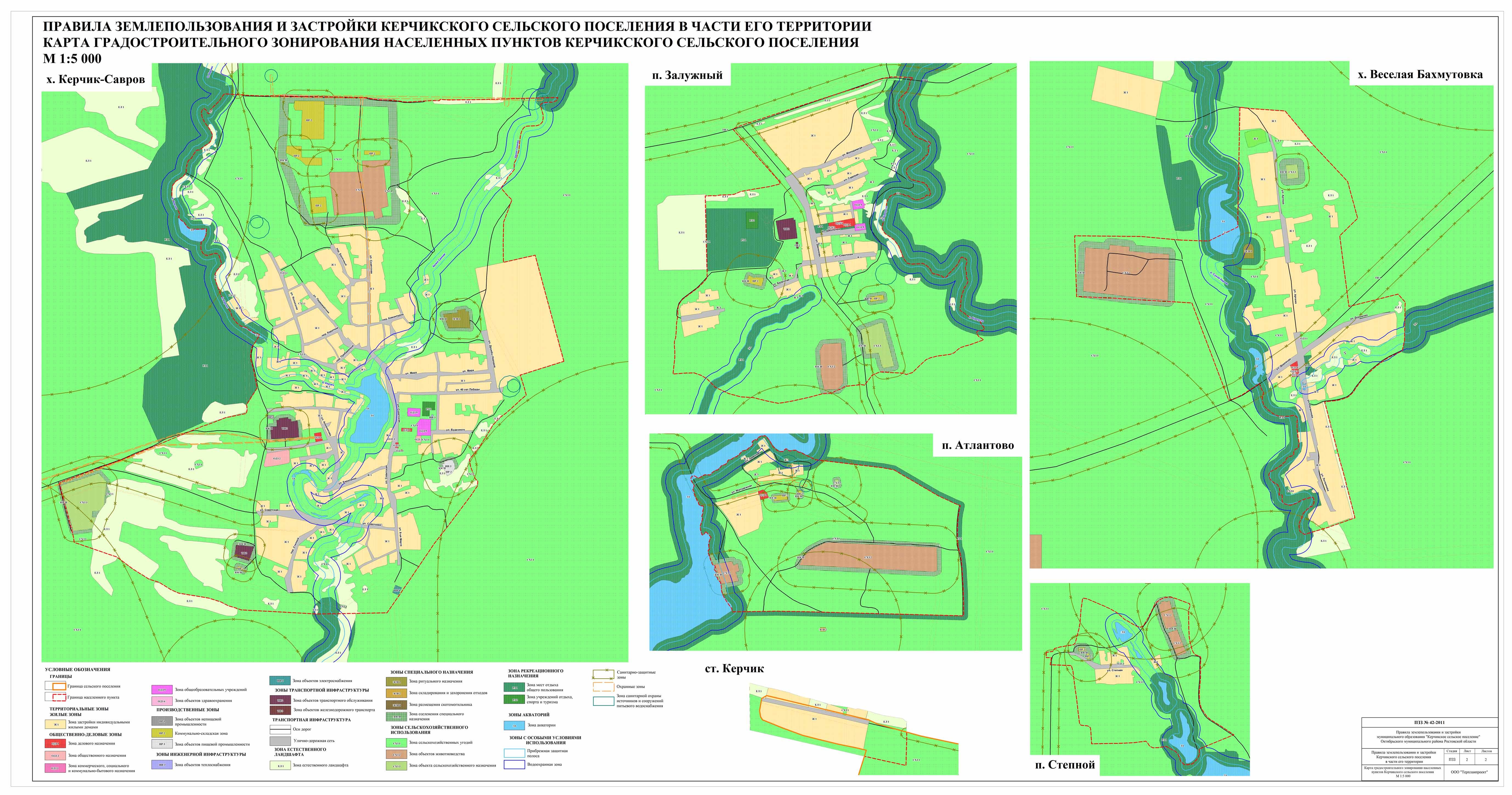Click the СХЗ 2 legend swatch
Viewport: 1512px width, 795px height.
pos(396,754)
